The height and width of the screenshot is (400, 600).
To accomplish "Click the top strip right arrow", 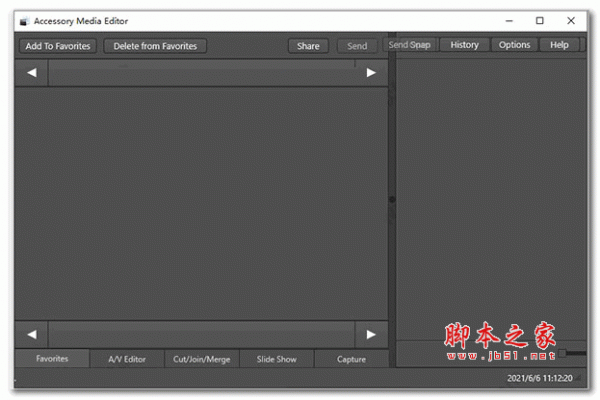I will point(371,73).
